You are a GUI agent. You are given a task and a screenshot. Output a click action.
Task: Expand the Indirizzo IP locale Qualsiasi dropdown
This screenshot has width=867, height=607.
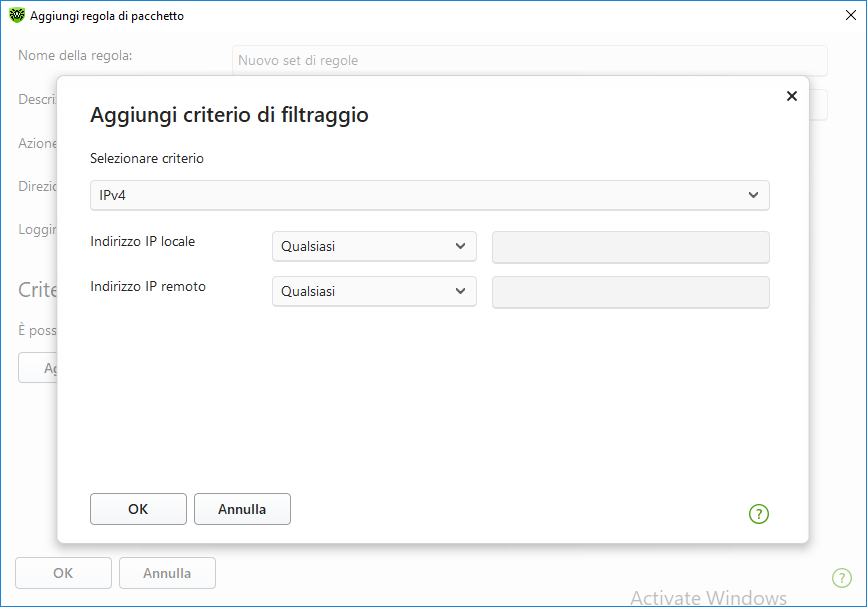[374, 247]
